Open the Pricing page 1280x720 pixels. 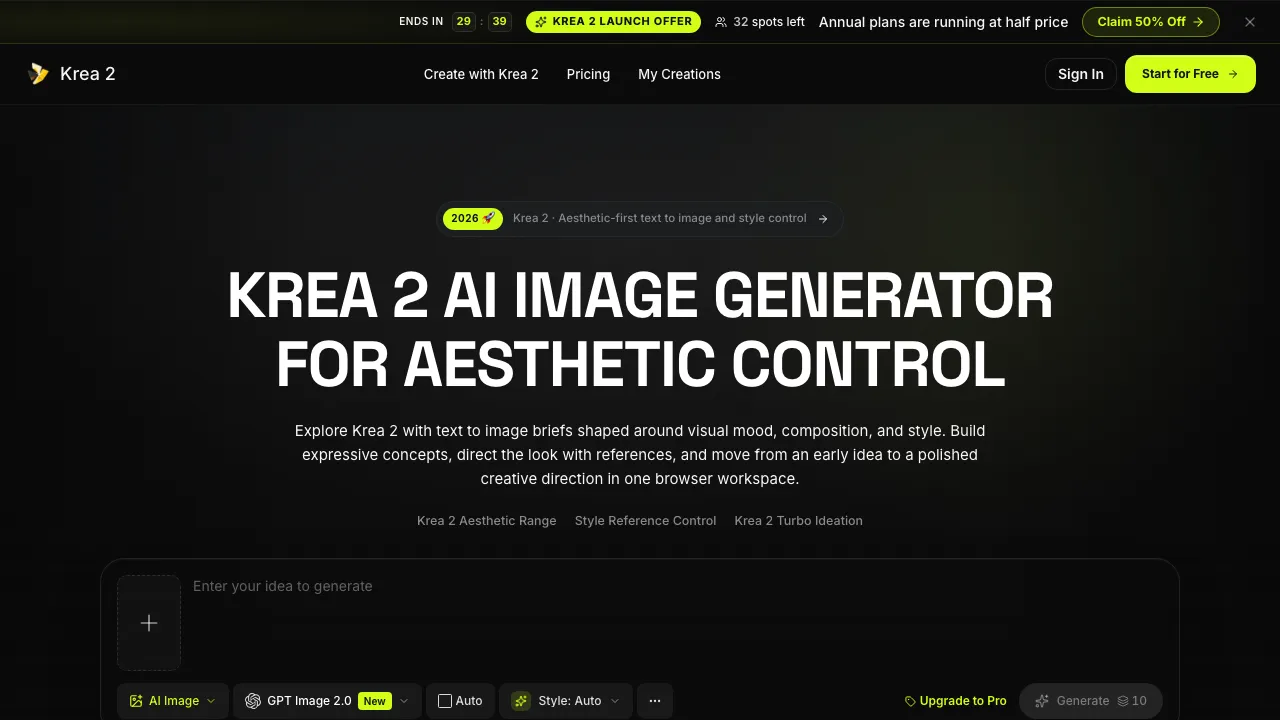pyautogui.click(x=588, y=74)
